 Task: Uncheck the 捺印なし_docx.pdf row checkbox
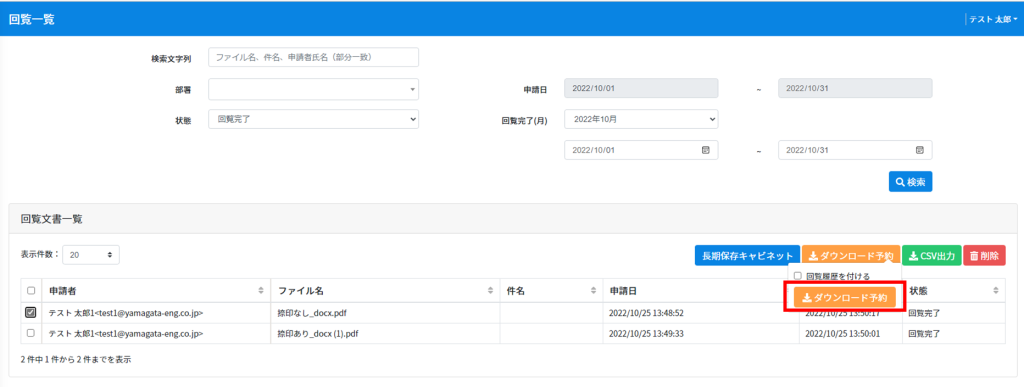tap(31, 313)
